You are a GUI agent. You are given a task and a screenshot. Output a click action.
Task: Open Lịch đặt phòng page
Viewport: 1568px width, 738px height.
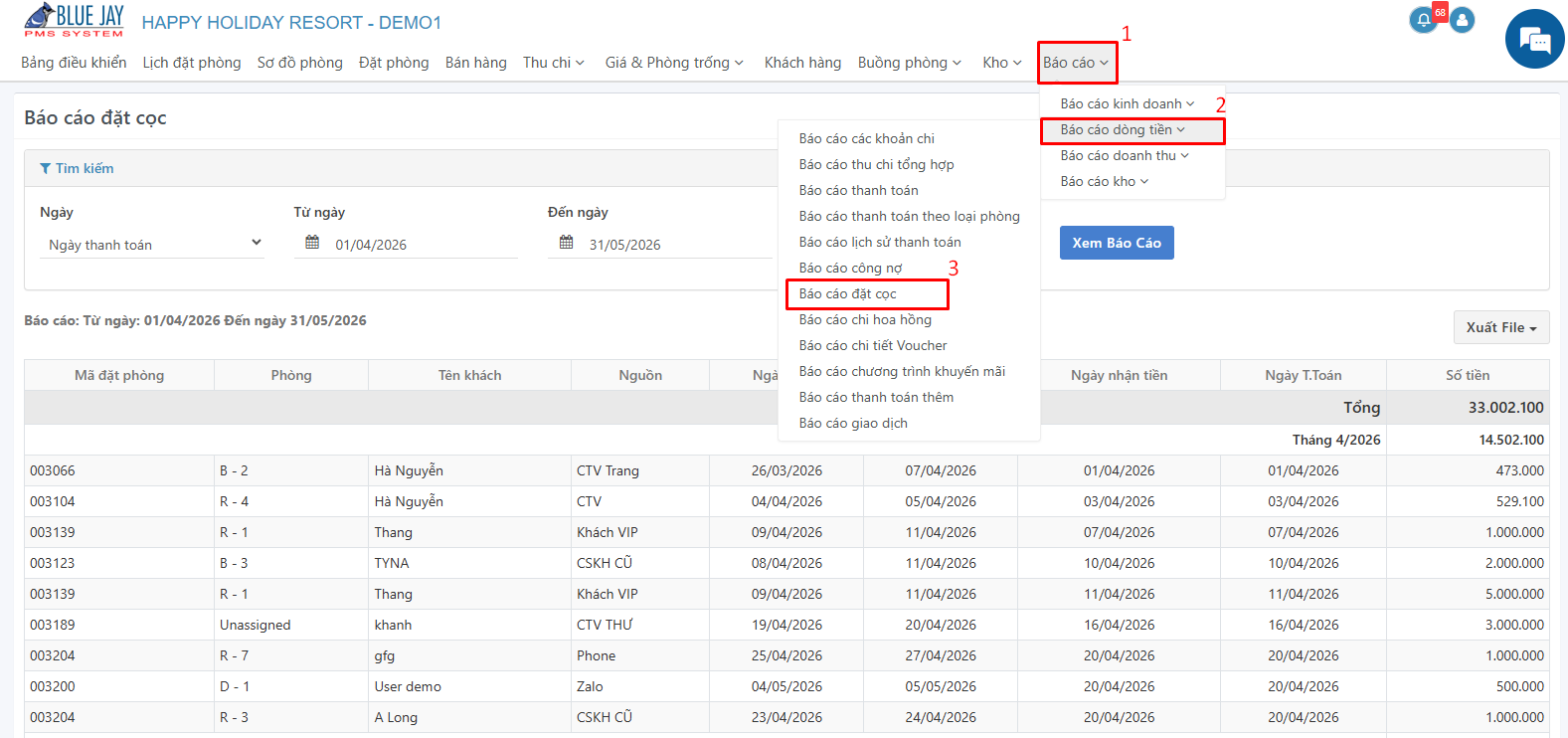[192, 63]
